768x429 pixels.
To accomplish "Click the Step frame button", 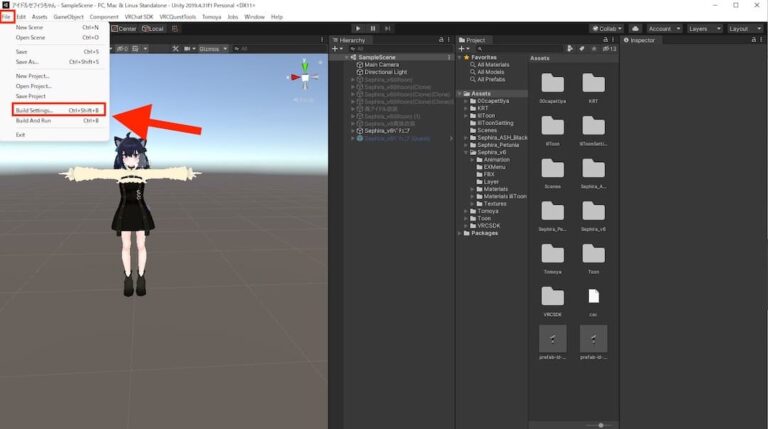I will tap(387, 28).
